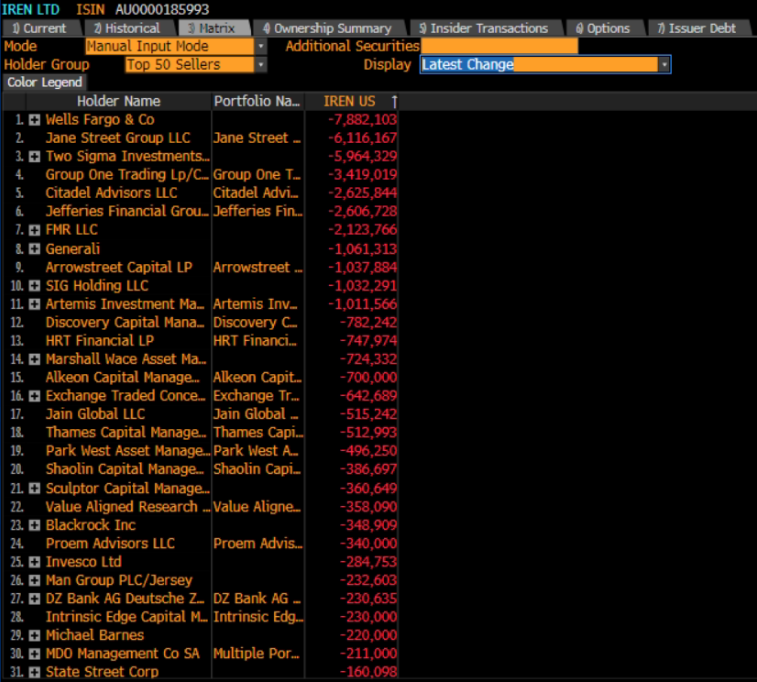This screenshot has width=757, height=682.
Task: Expand Exchange Traded Conce... row
Action: pyautogui.click(x=34, y=396)
